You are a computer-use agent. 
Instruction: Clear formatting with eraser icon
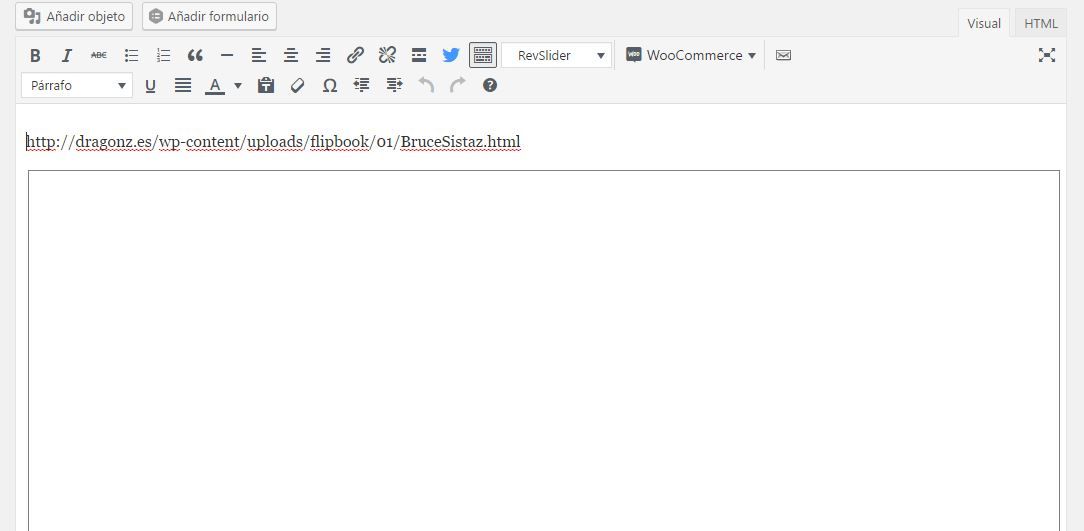coord(297,86)
